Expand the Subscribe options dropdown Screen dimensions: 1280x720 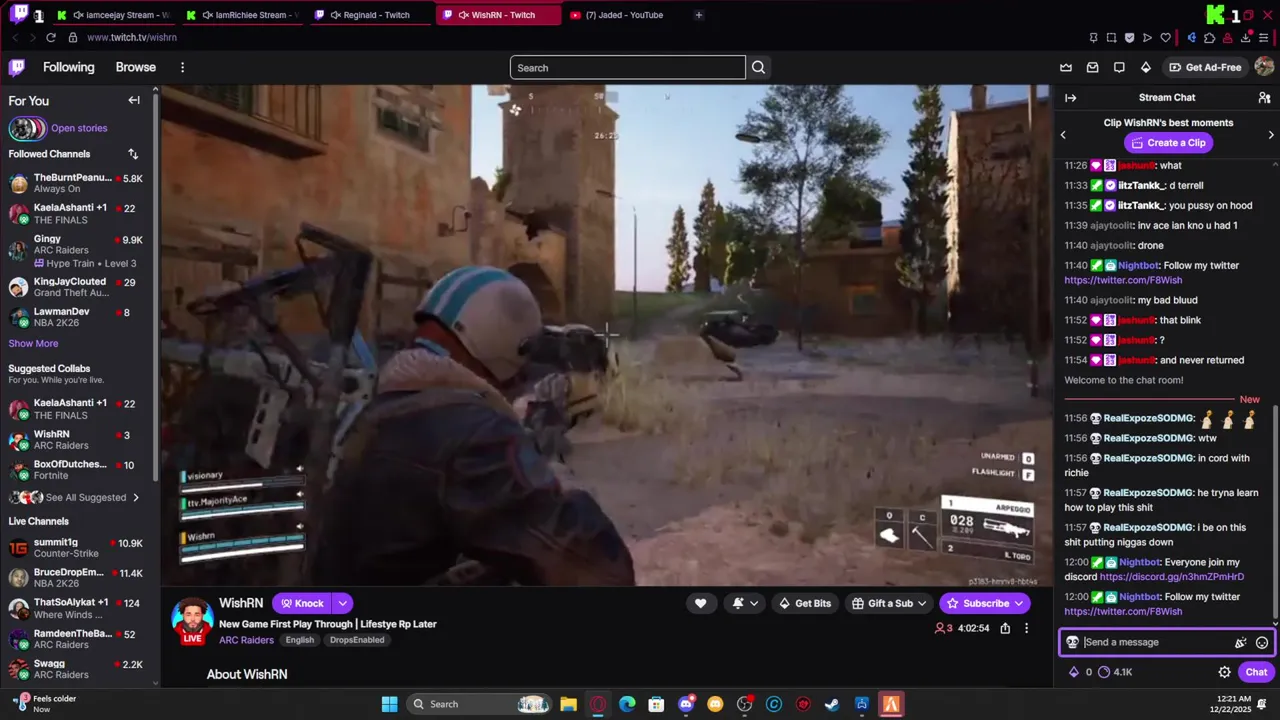pos(1019,603)
